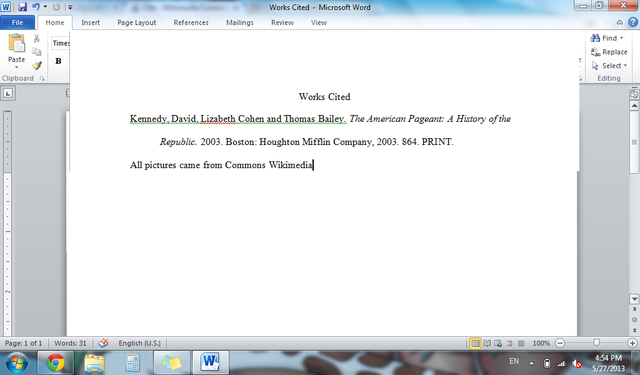640x375 pixels.
Task: Click the Redo/Repeat icon in the title bar
Action: 56,7
